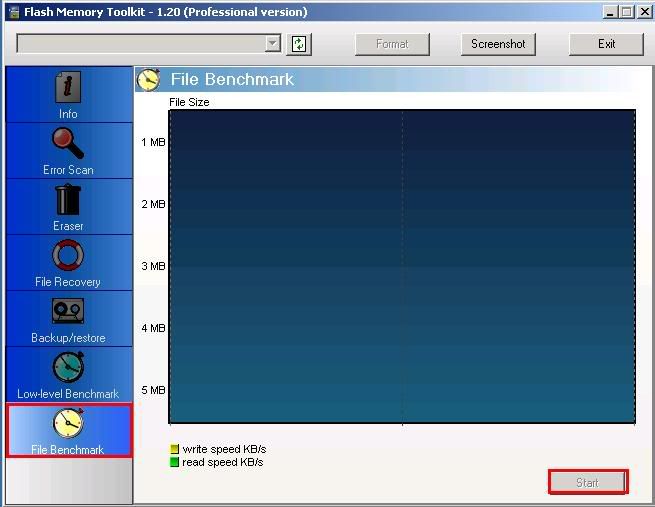The image size is (655, 507).
Task: Click the clock icon in File Benchmark header
Action: click(x=148, y=79)
